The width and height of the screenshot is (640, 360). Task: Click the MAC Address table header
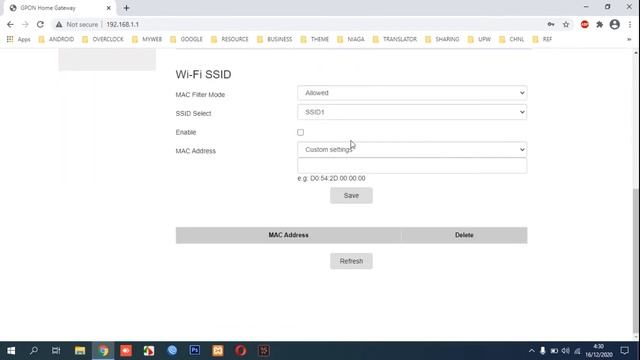289,235
